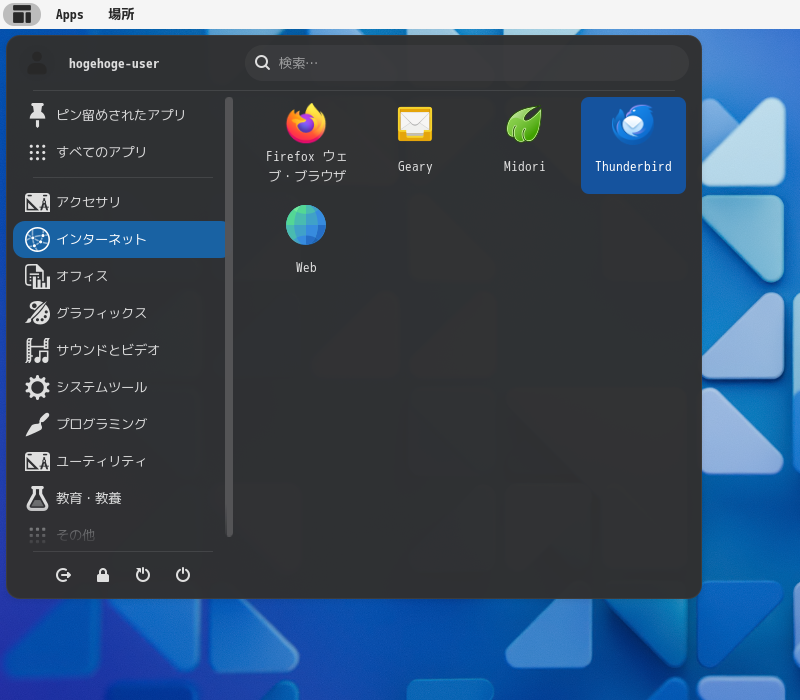The image size is (800, 700).
Task: Click the restart icon in the bottom row
Action: click(143, 575)
